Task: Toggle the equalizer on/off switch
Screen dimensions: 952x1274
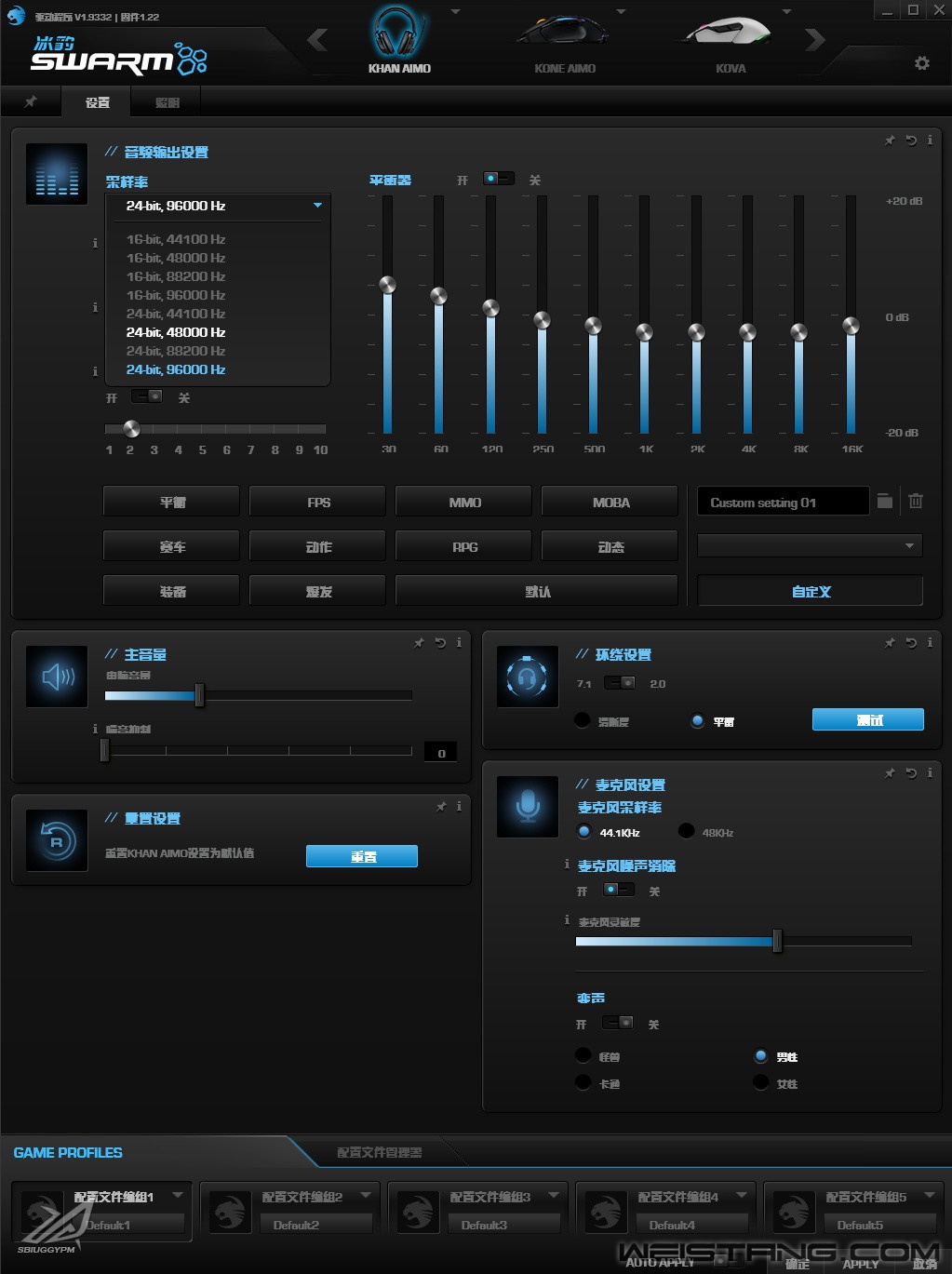Action: point(498,178)
